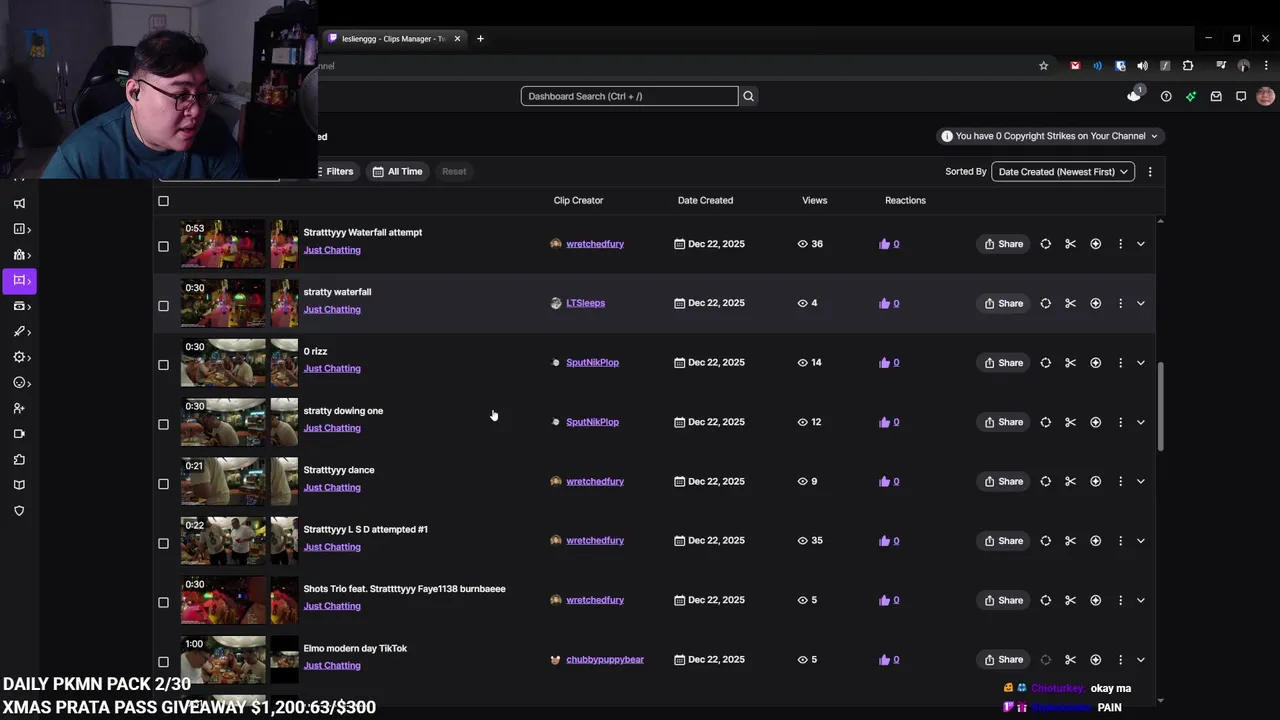This screenshot has height=720, width=1280.
Task: Bookmark page with star icon
Action: point(1043,66)
